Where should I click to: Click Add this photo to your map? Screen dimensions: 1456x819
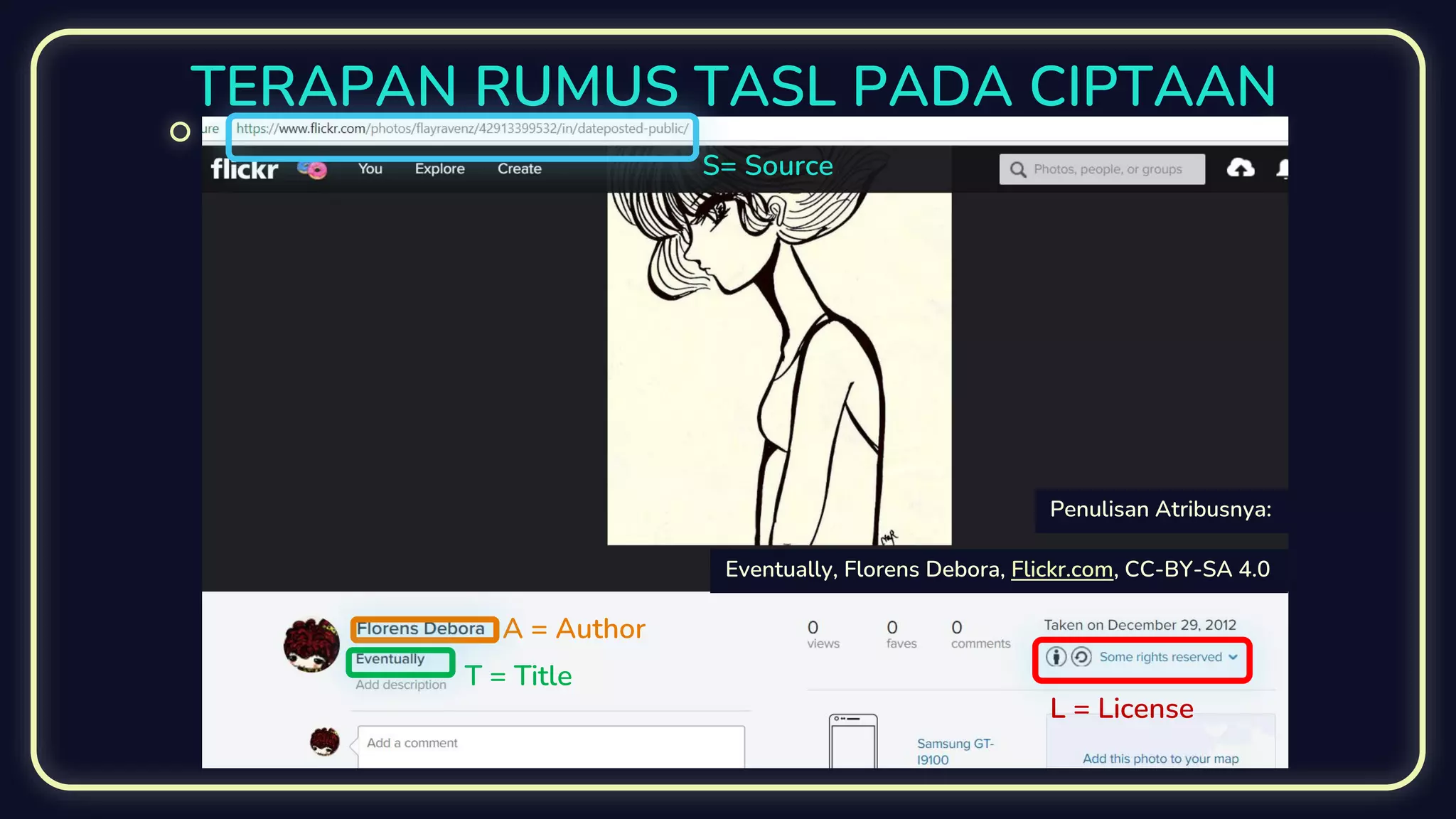[x=1160, y=759]
